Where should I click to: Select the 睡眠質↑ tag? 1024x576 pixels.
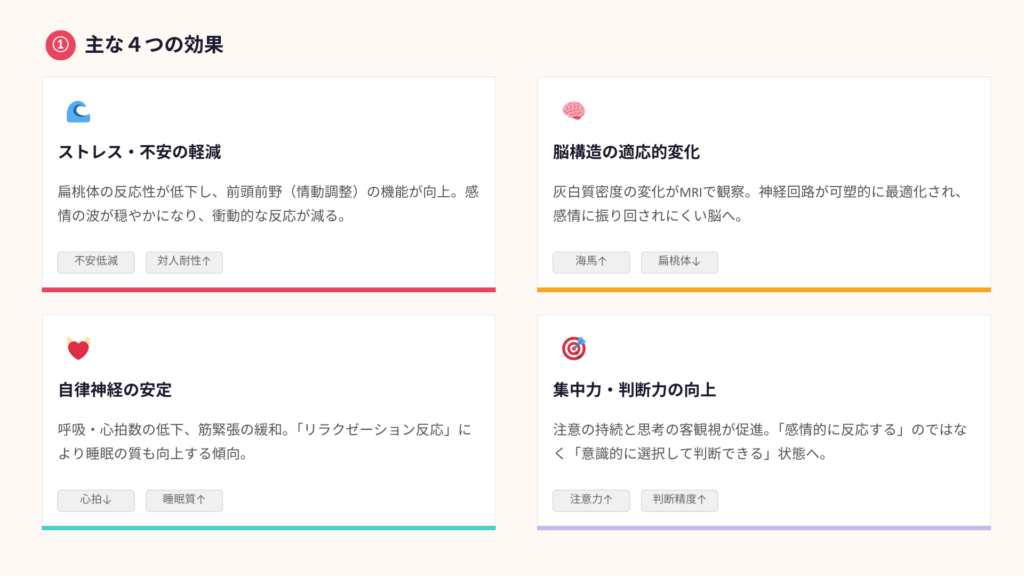184,500
